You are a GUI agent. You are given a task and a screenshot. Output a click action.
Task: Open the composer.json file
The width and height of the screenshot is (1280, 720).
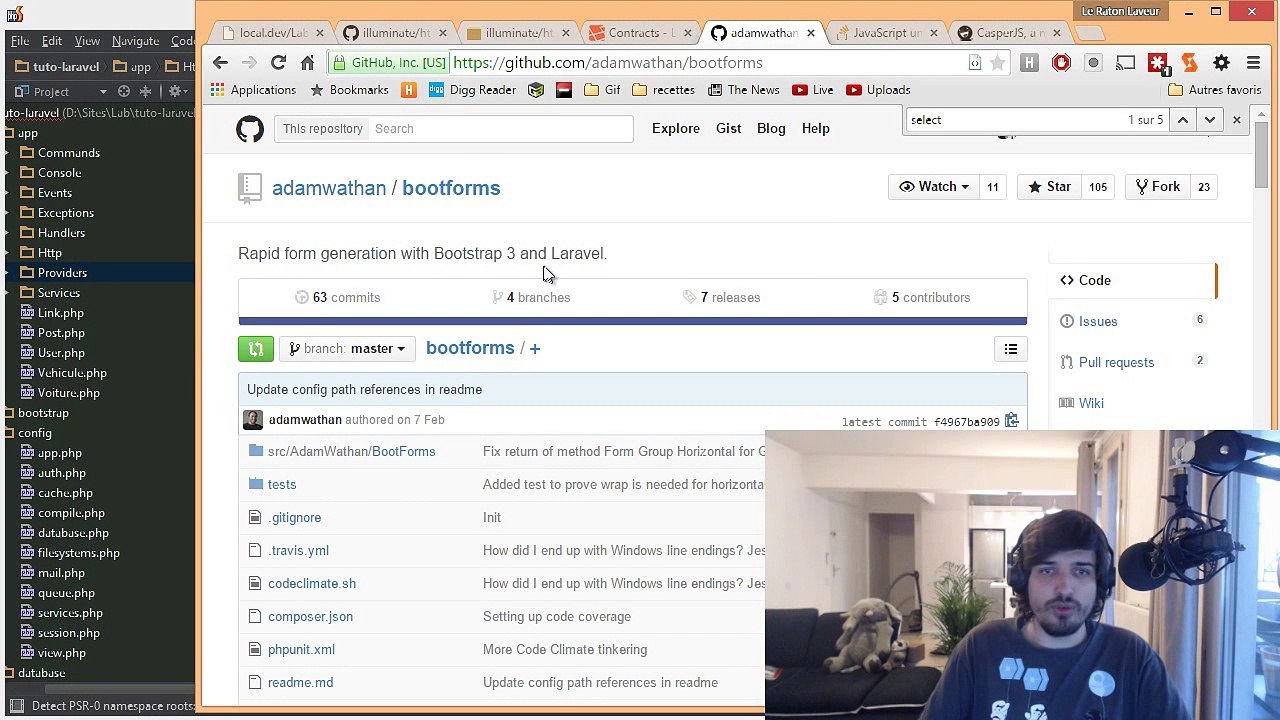pos(310,617)
